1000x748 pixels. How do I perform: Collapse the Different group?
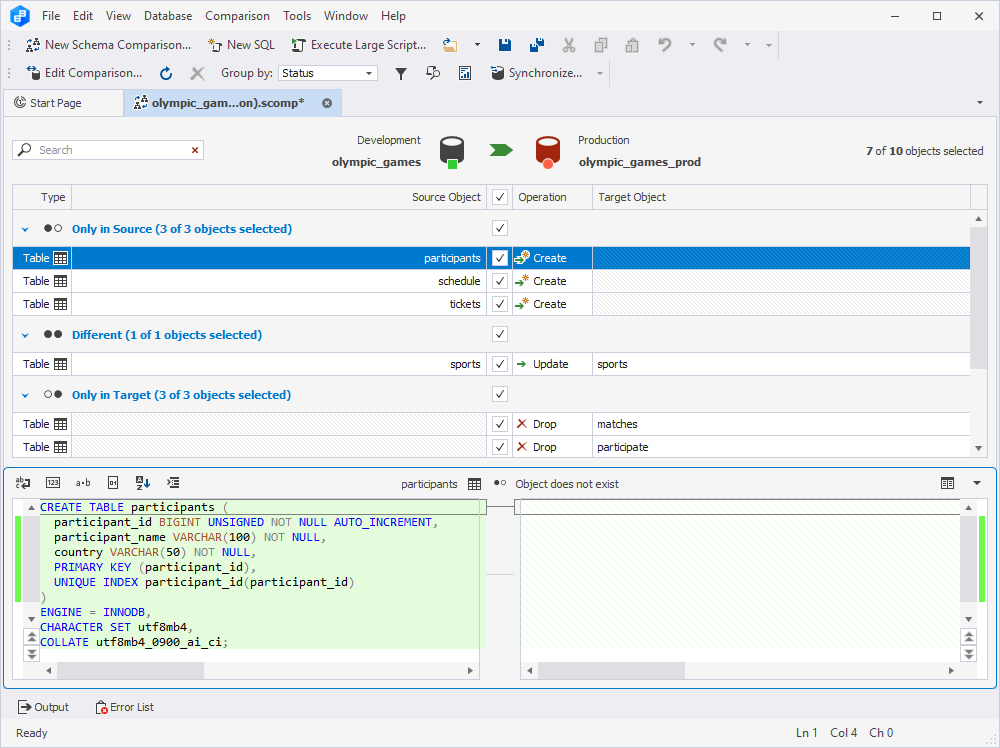[x=26, y=335]
